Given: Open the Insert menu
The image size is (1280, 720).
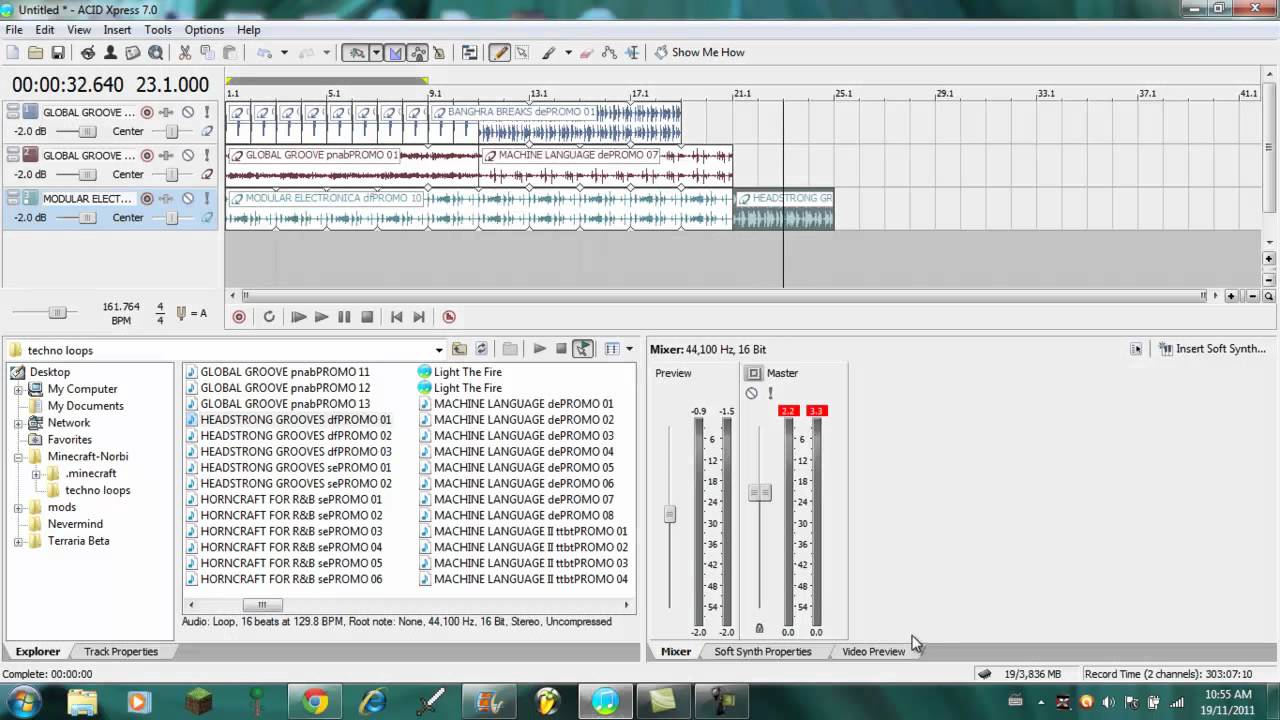Looking at the screenshot, I should pyautogui.click(x=117, y=30).
